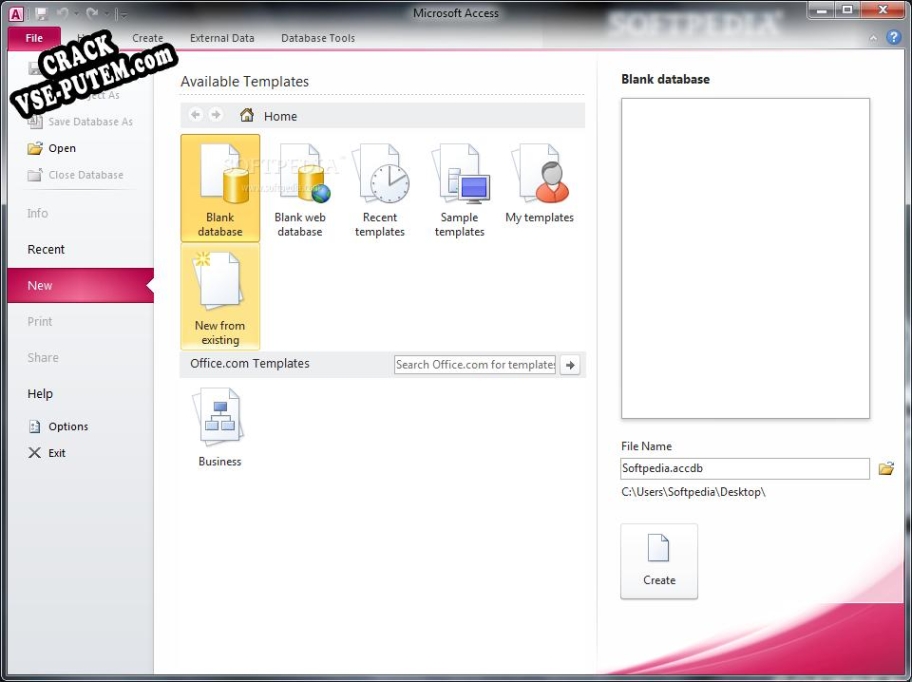Click the back arrow in template navigation
Image resolution: width=912 pixels, height=682 pixels.
196,115
